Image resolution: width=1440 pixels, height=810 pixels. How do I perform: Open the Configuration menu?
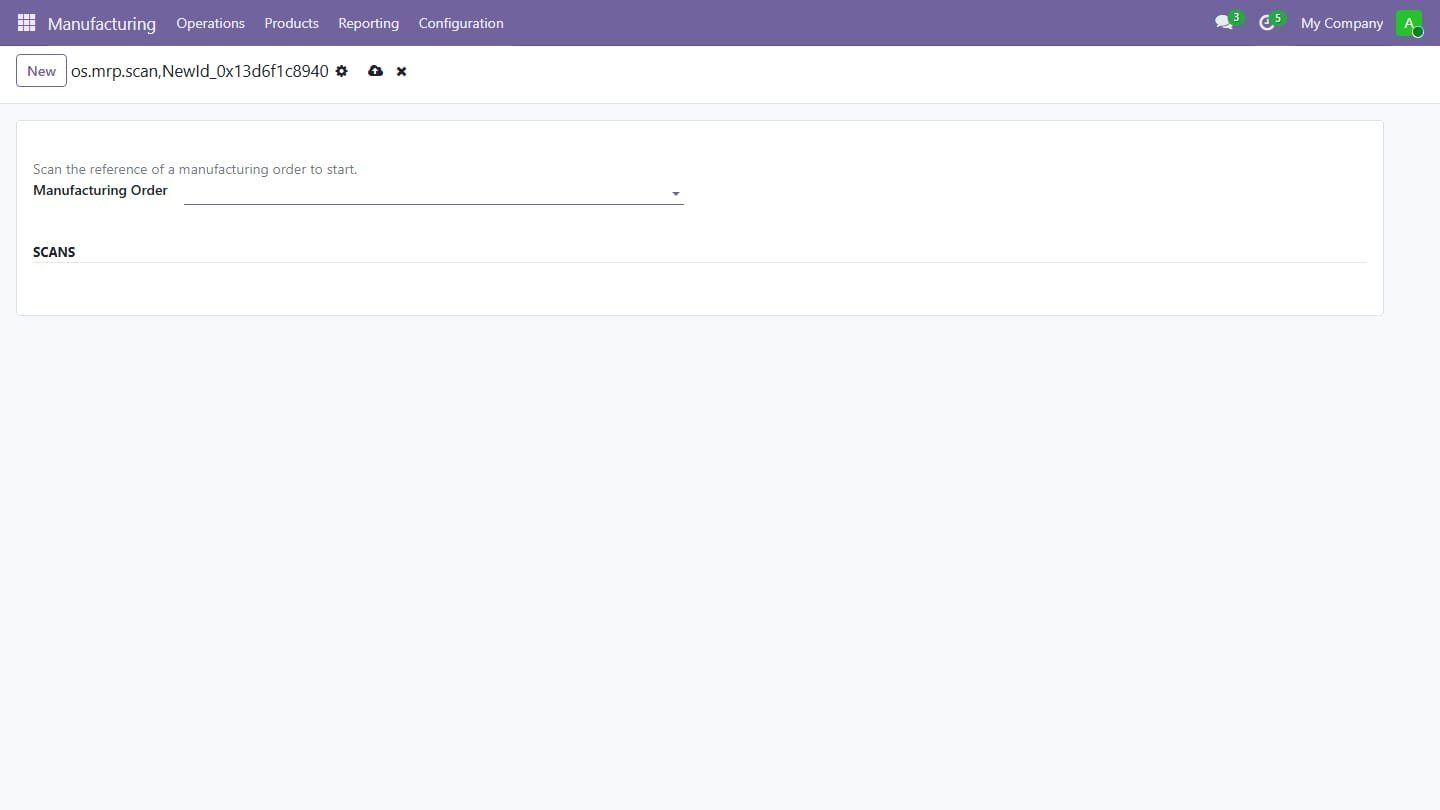coord(461,23)
